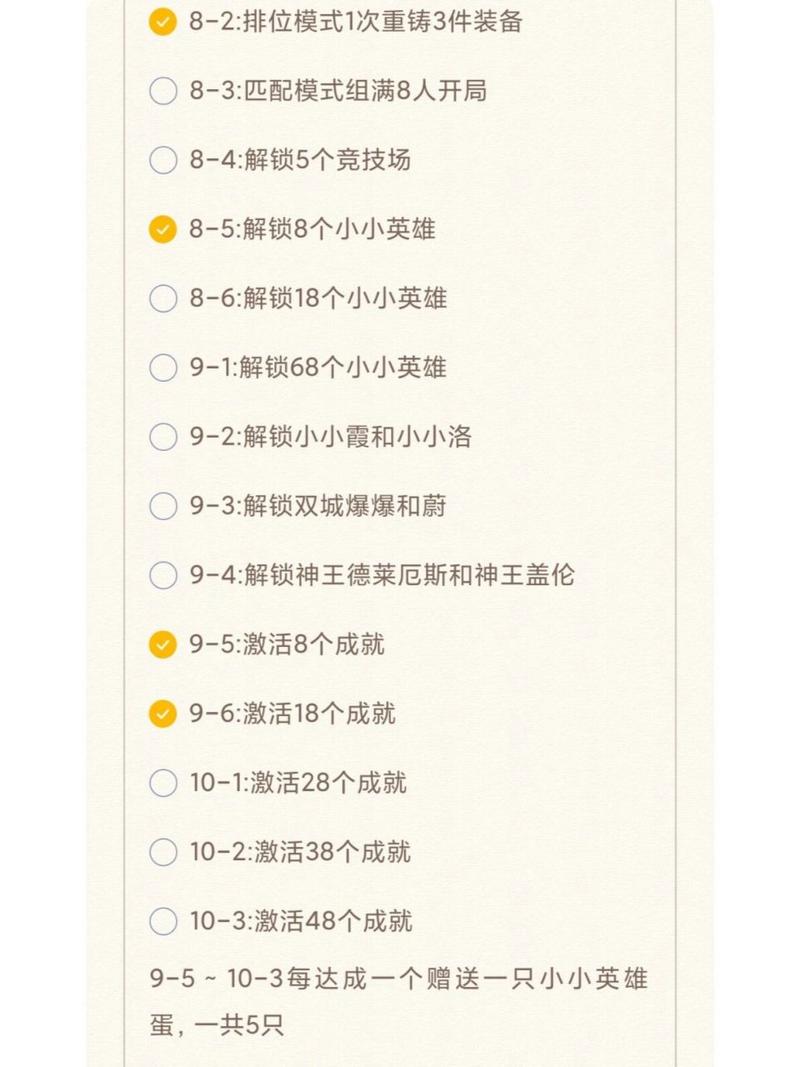Click the 10-1:激活28个成就 item text
Image resolution: width=800 pixels, height=1067 pixels.
pos(298,782)
